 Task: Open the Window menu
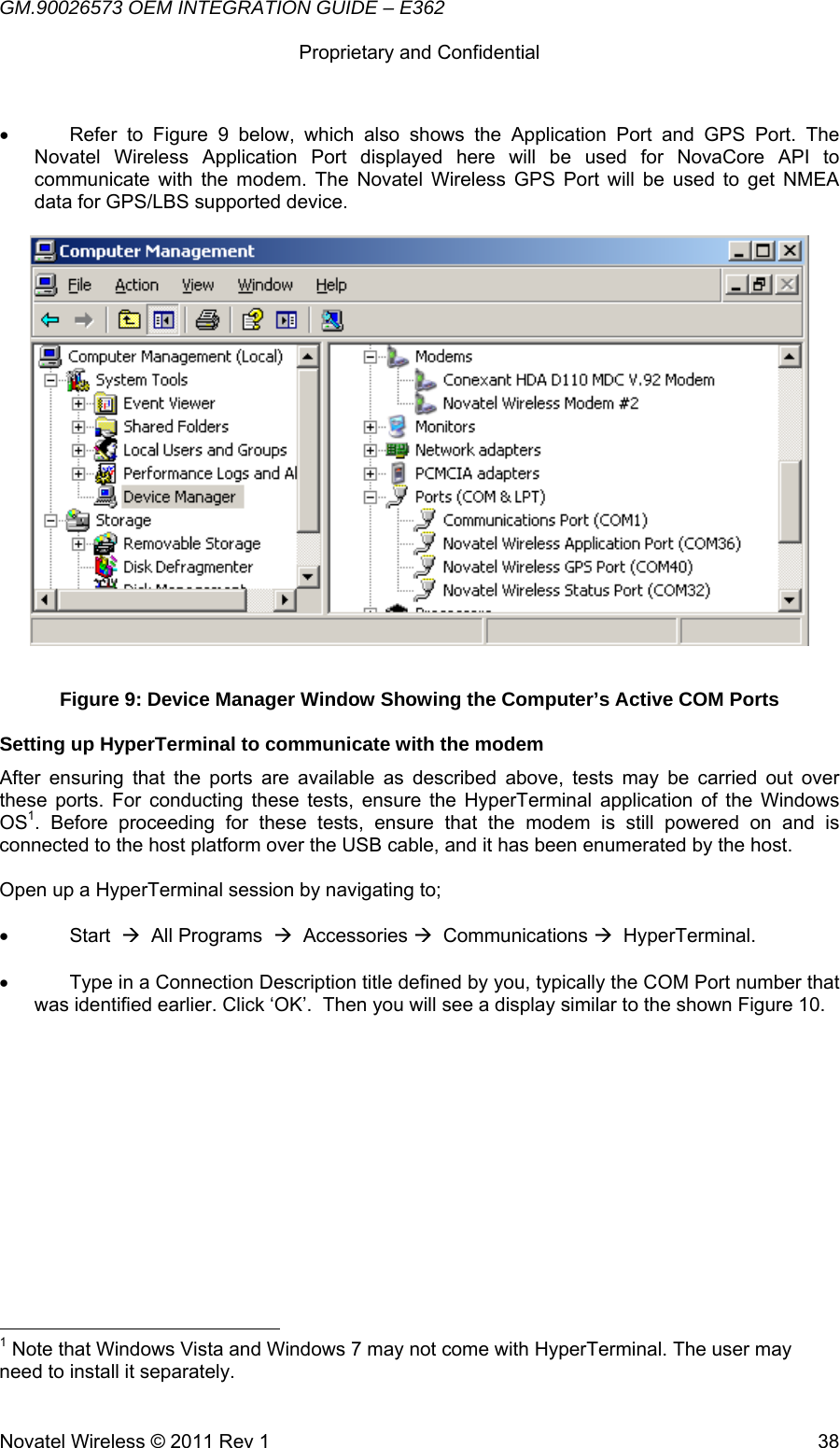[x=265, y=285]
